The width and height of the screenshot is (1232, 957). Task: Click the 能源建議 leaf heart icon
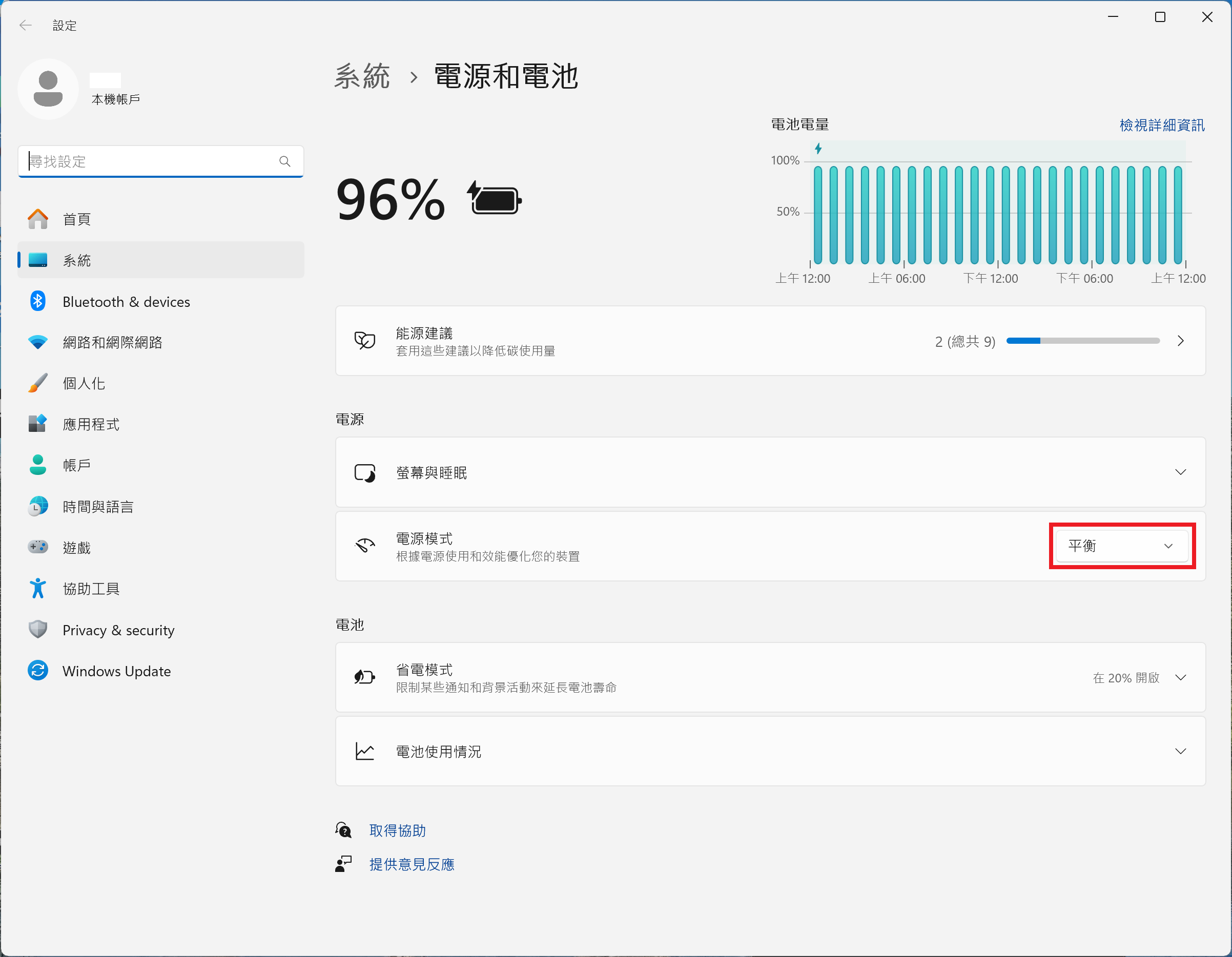(x=364, y=341)
